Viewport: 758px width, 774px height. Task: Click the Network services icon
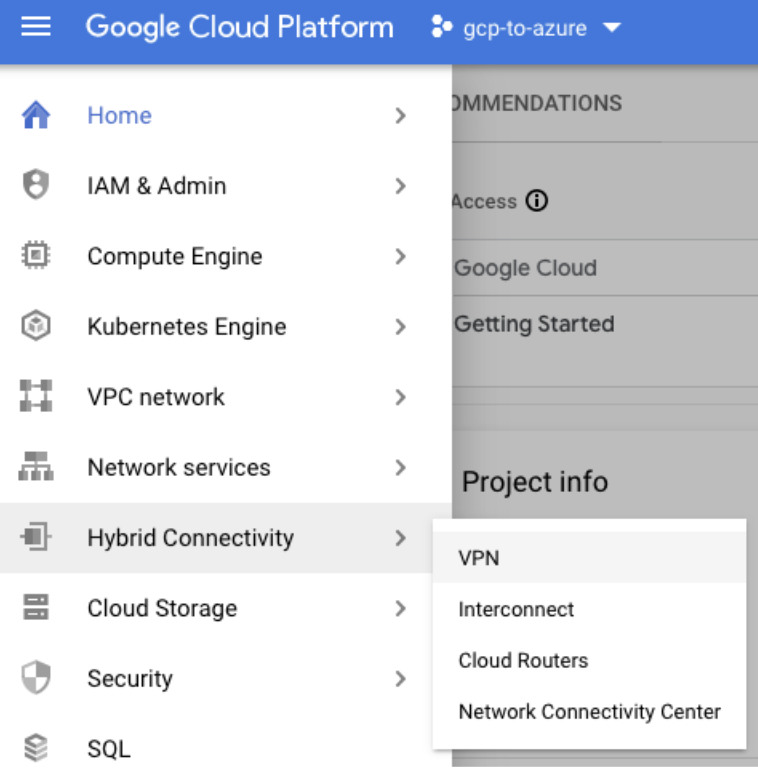pos(36,467)
